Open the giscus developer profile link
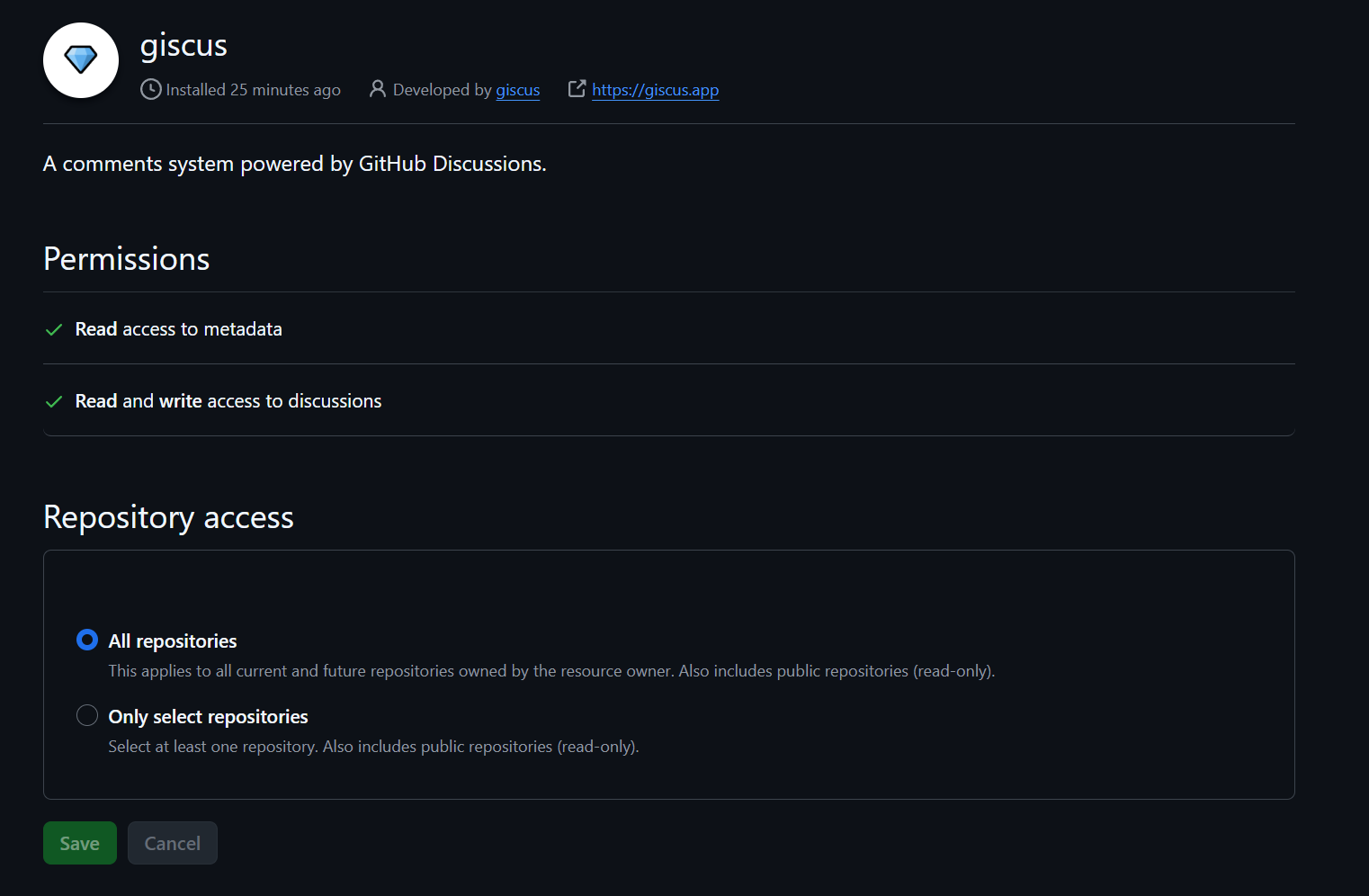 (x=518, y=90)
